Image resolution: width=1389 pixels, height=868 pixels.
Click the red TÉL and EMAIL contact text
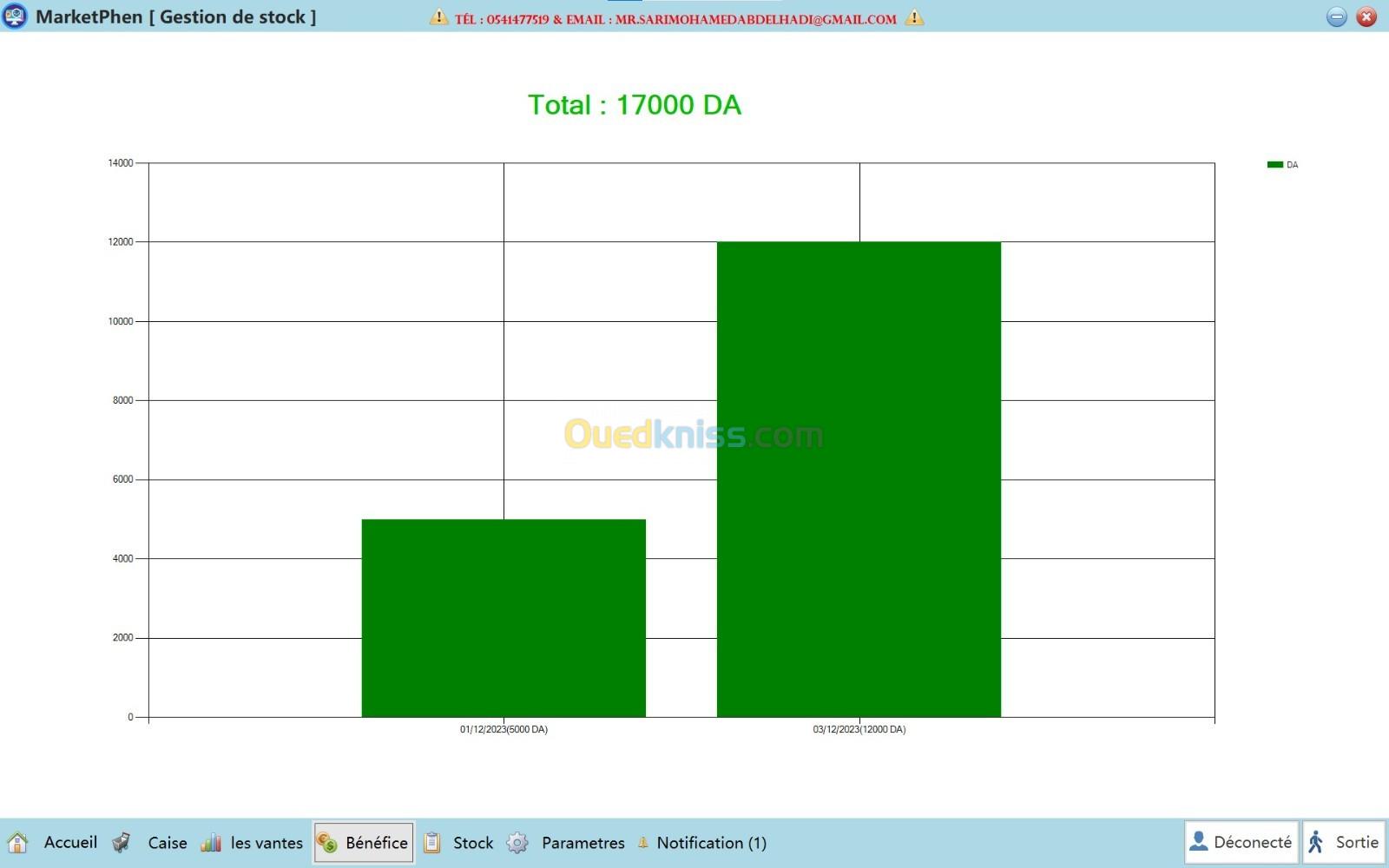click(x=676, y=19)
